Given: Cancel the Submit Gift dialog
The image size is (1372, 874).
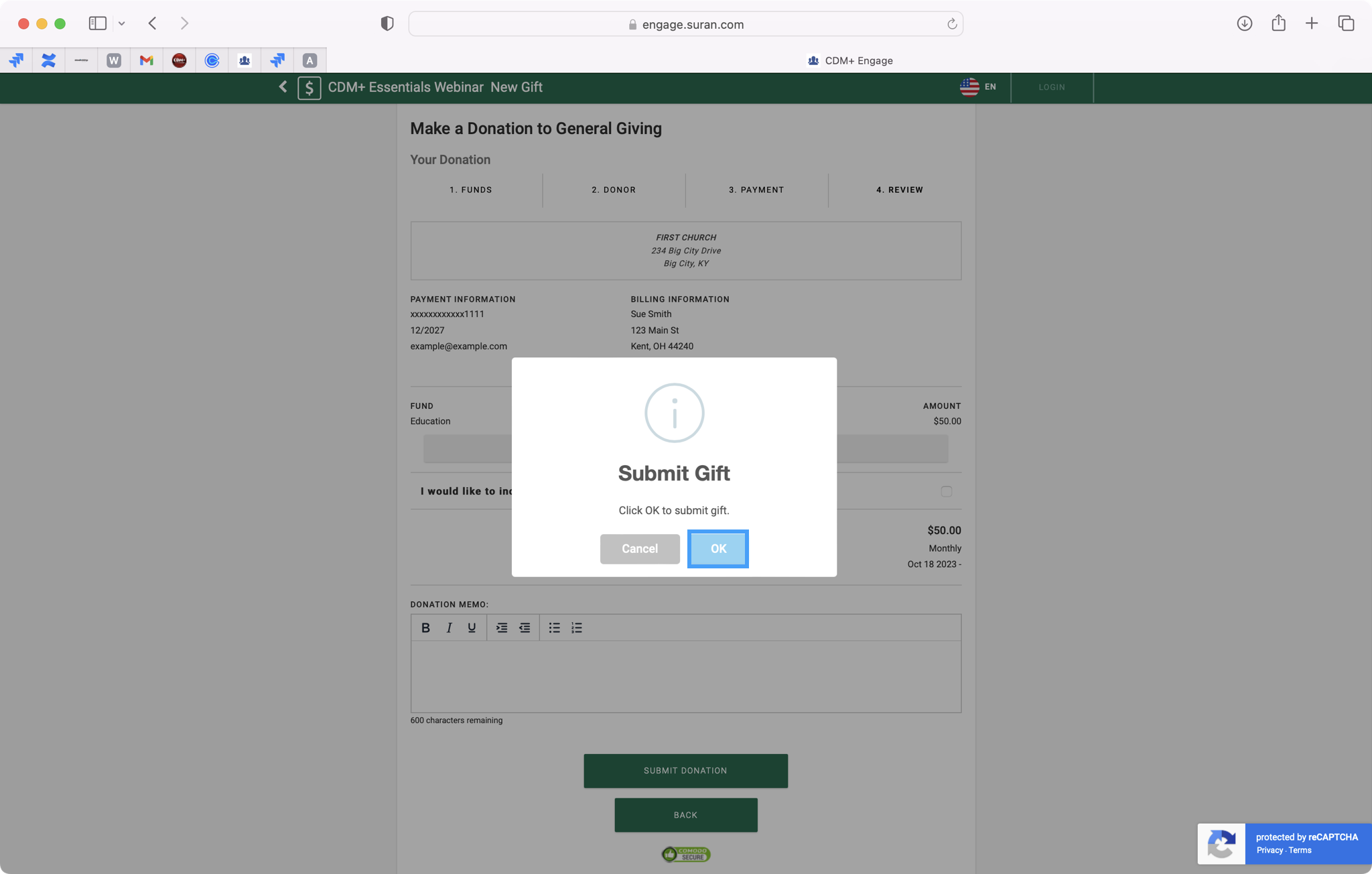Looking at the screenshot, I should (x=639, y=549).
